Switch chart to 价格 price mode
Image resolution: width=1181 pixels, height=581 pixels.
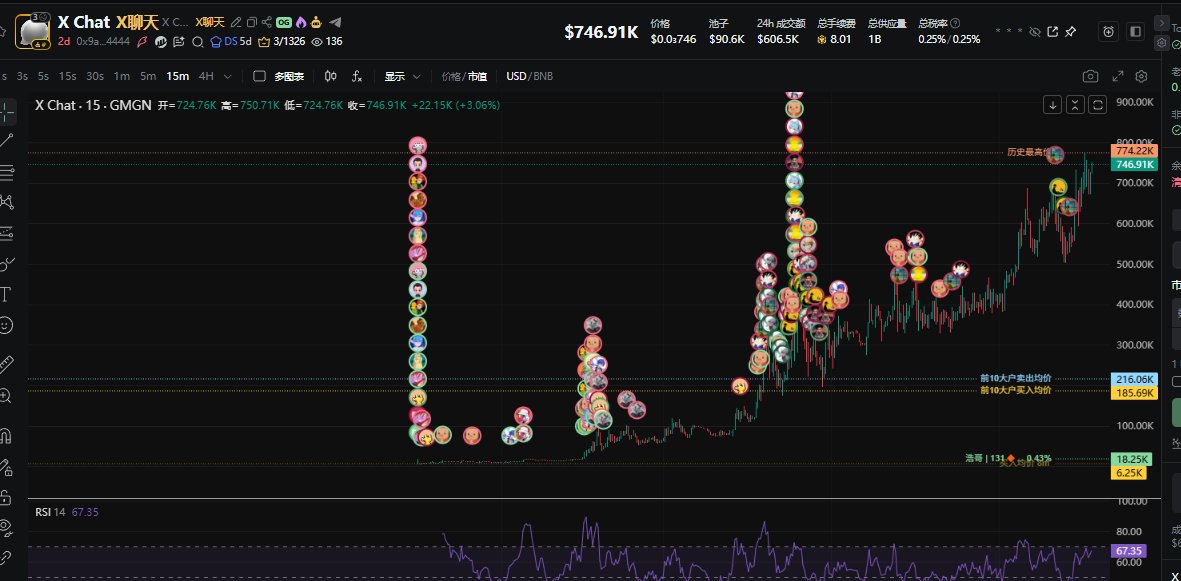click(x=451, y=76)
